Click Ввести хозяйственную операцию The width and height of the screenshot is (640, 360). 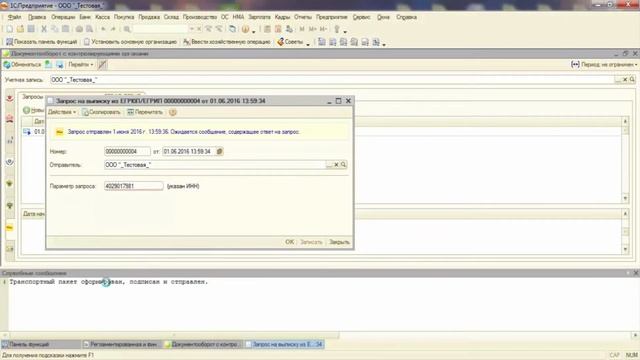tap(227, 42)
